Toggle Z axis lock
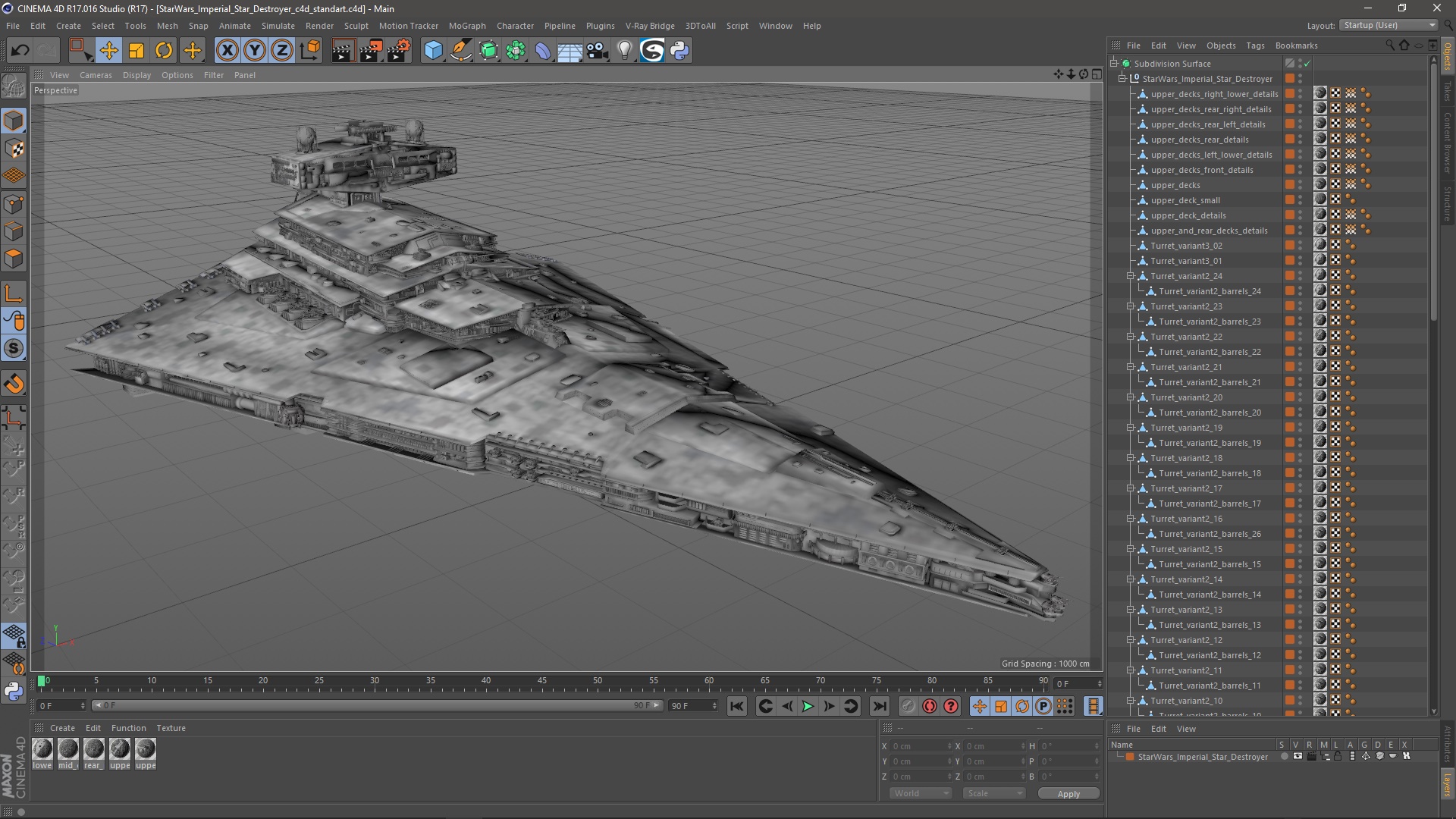The width and height of the screenshot is (1456, 819). click(x=282, y=51)
